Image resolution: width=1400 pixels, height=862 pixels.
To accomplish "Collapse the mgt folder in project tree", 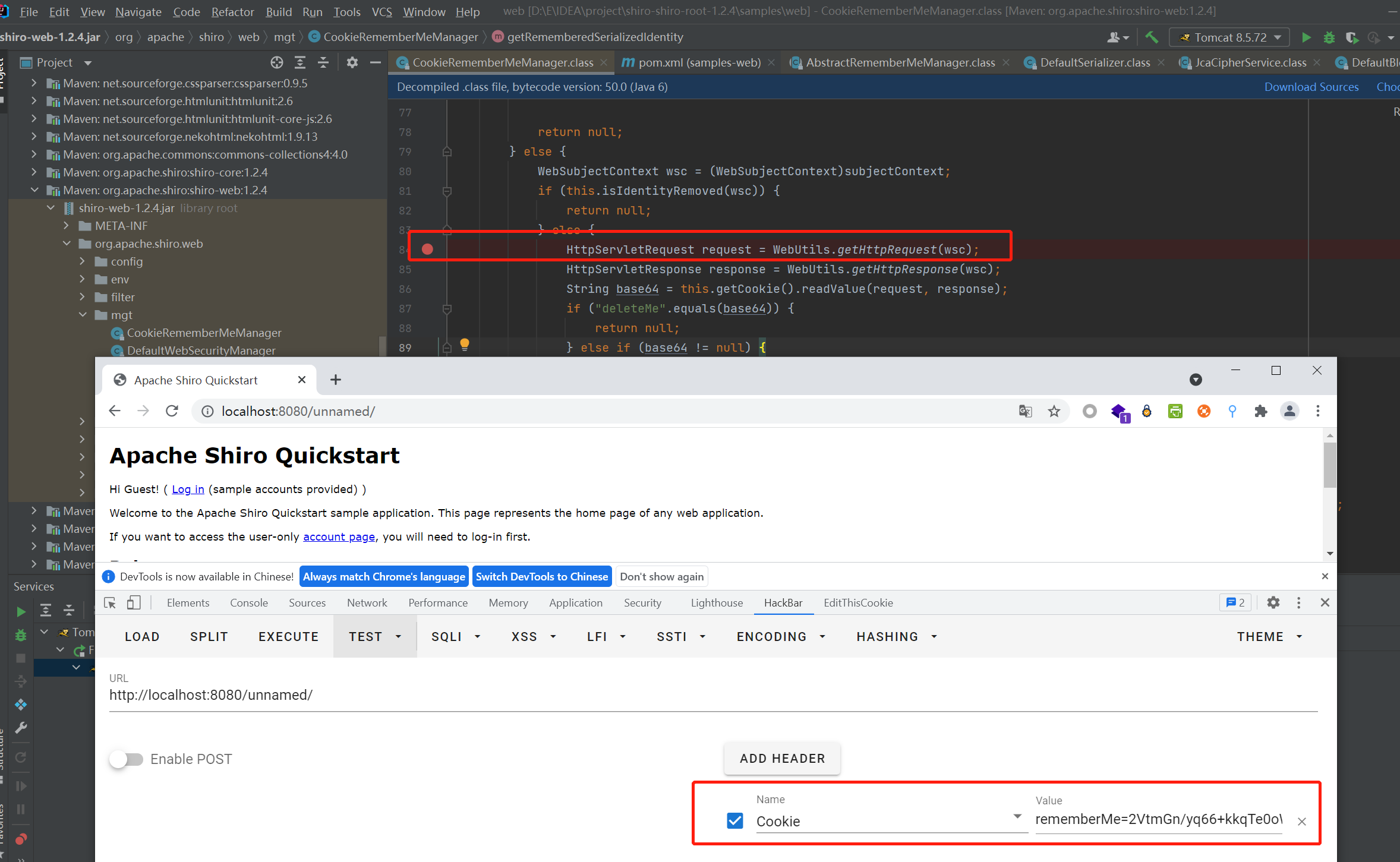I will point(83,315).
